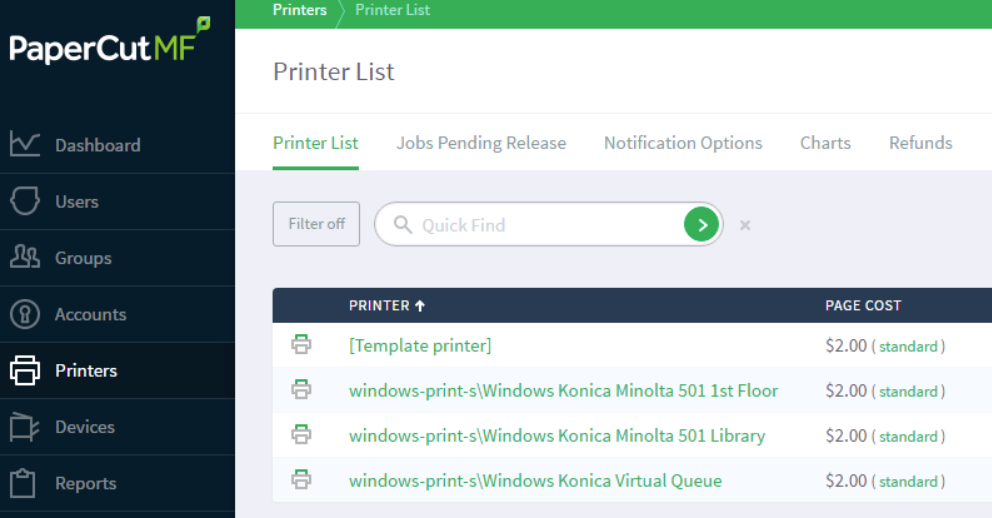Navigate to Accounts in sidebar
The height and width of the screenshot is (518, 992).
pyautogui.click(x=90, y=314)
